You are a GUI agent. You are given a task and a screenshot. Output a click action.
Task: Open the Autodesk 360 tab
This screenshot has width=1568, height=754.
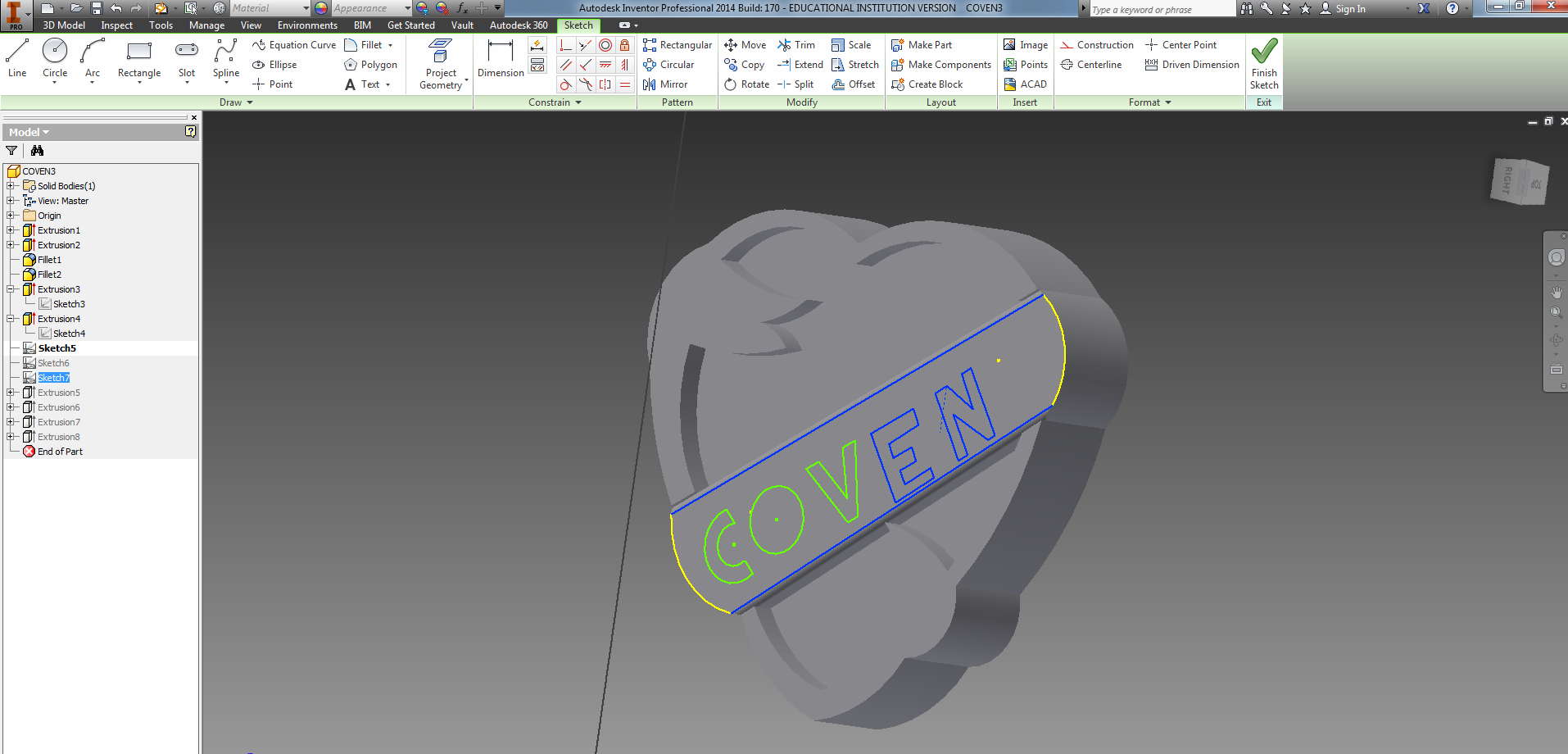(519, 25)
